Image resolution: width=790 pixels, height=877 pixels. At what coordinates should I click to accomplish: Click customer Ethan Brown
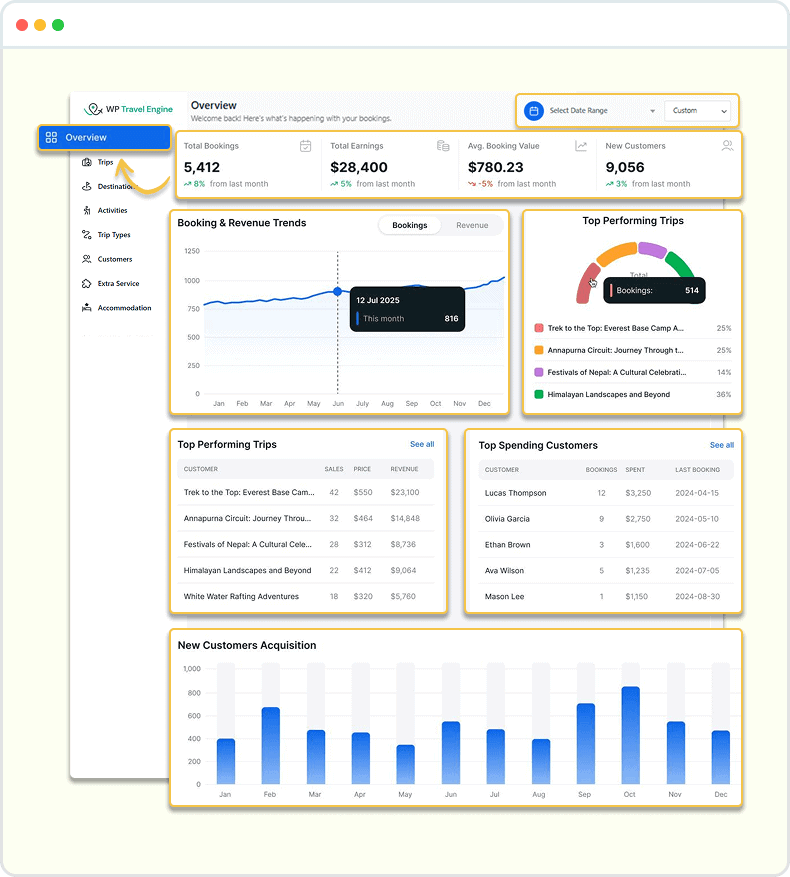[507, 545]
